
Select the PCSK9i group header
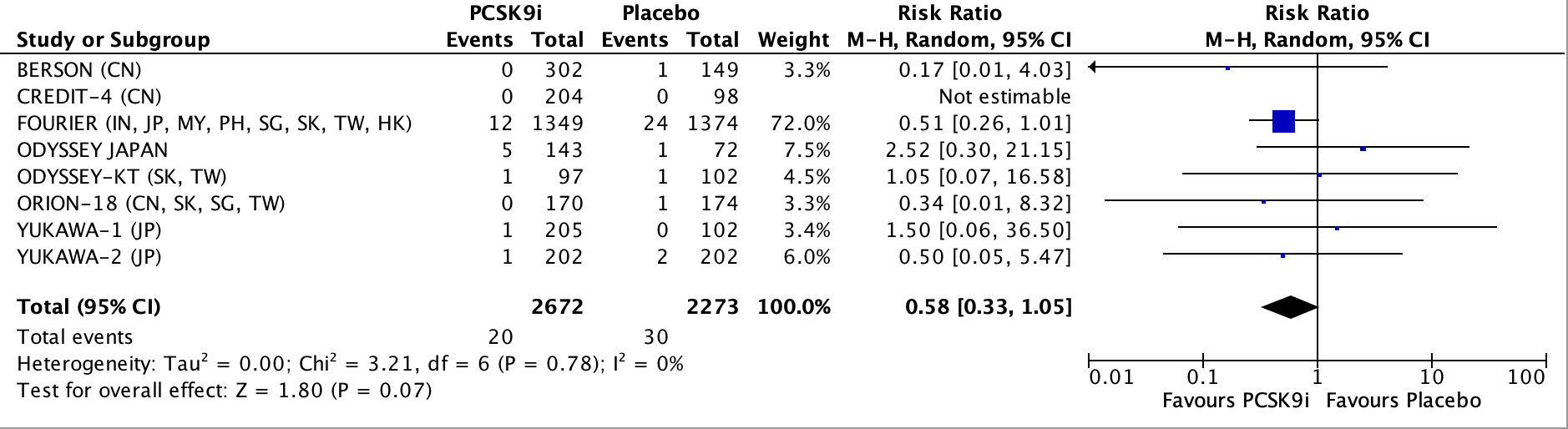coord(506,13)
